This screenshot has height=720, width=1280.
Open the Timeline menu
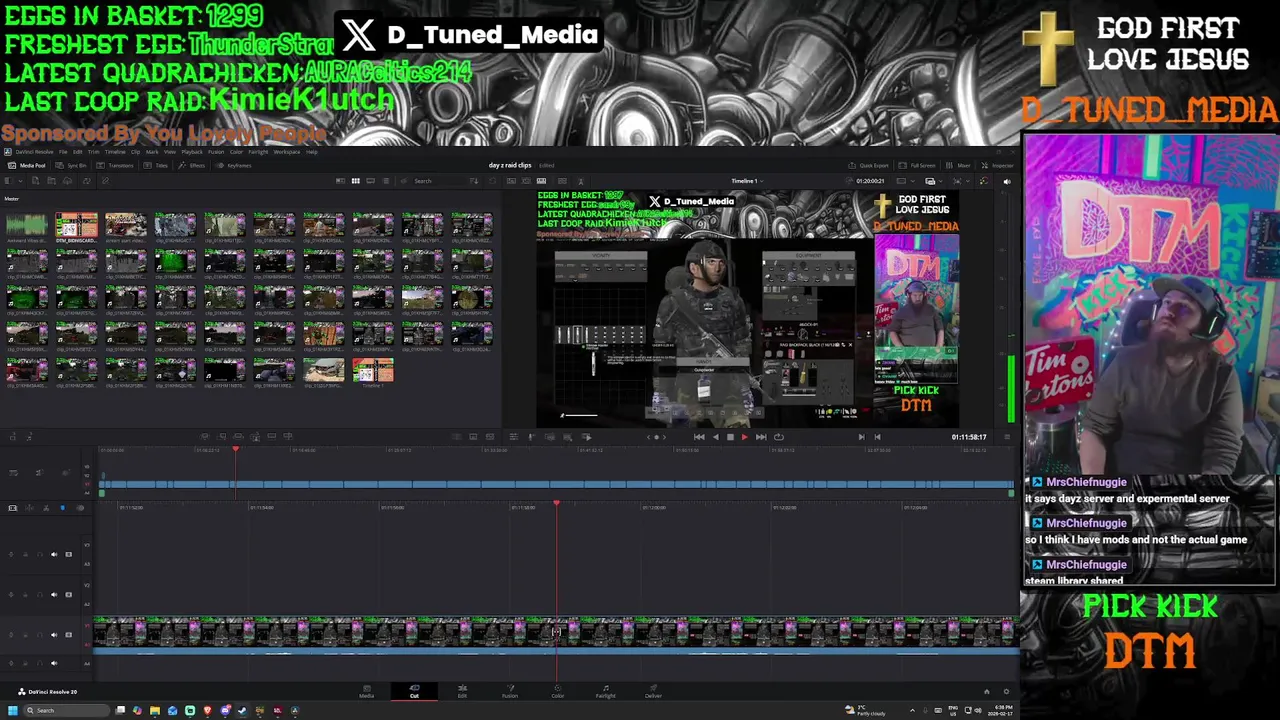tap(115, 152)
